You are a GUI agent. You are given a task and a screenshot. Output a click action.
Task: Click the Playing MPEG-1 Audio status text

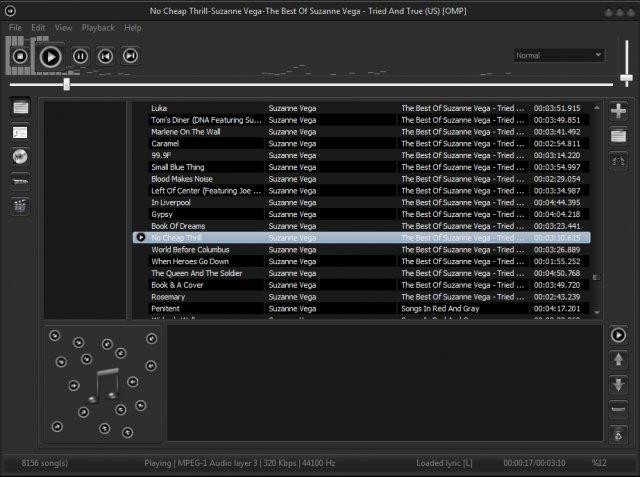pos(240,463)
